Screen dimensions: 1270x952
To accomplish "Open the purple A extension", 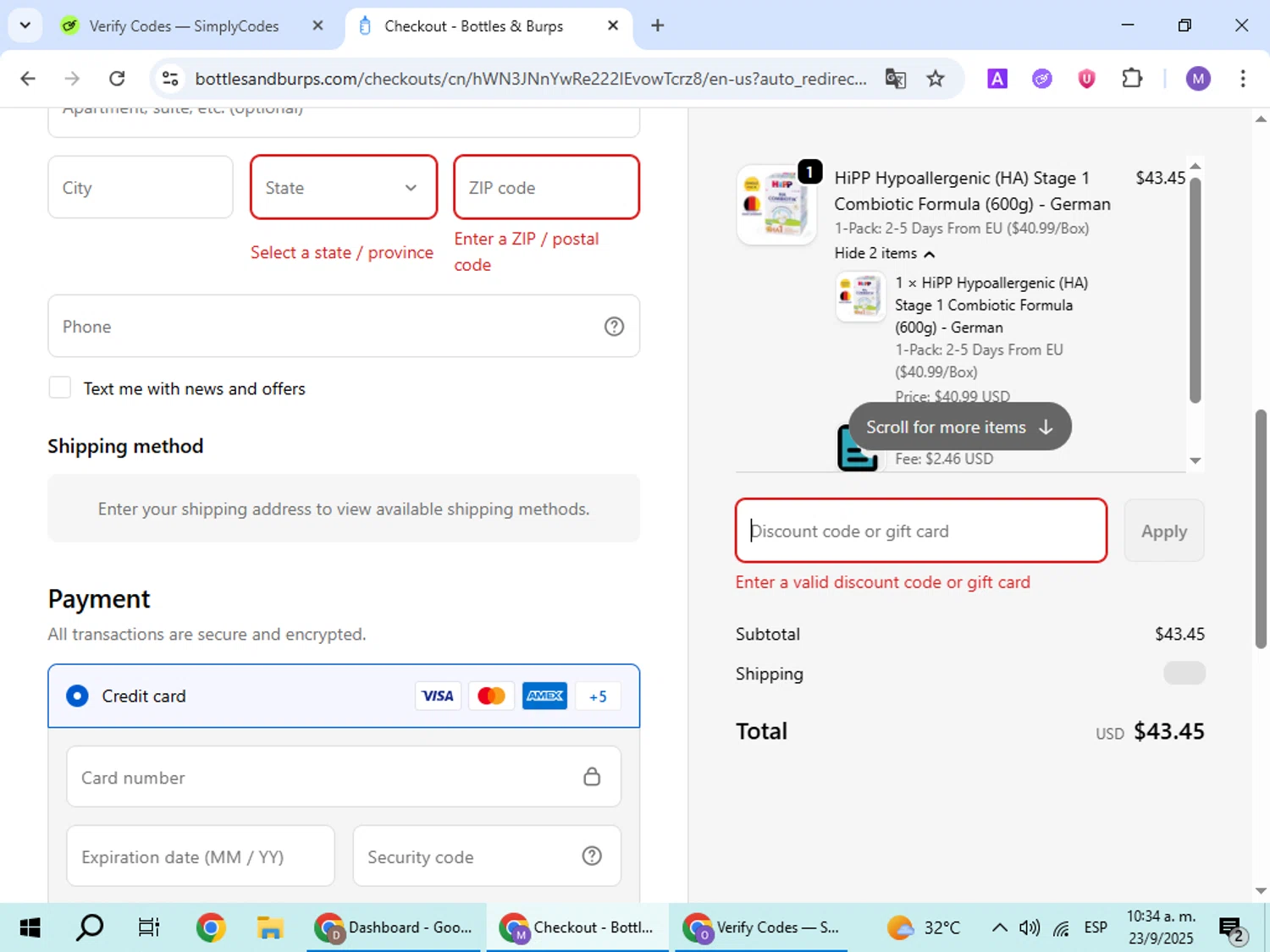I will click(x=997, y=79).
